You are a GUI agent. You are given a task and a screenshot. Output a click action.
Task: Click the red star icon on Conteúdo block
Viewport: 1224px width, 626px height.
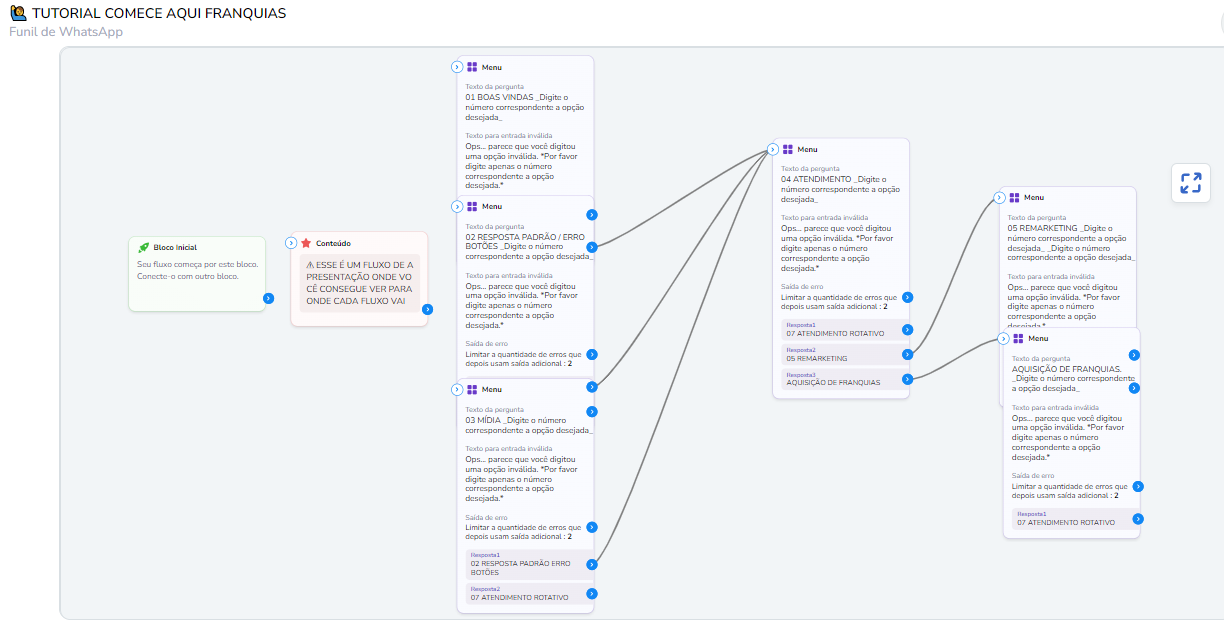[x=306, y=243]
